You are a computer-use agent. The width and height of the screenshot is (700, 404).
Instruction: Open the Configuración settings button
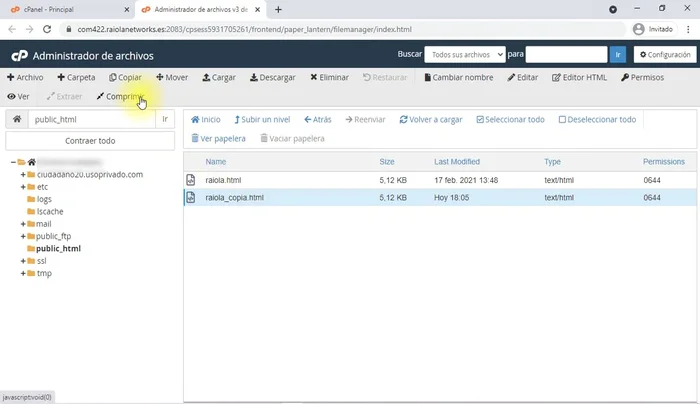pyautogui.click(x=665, y=54)
